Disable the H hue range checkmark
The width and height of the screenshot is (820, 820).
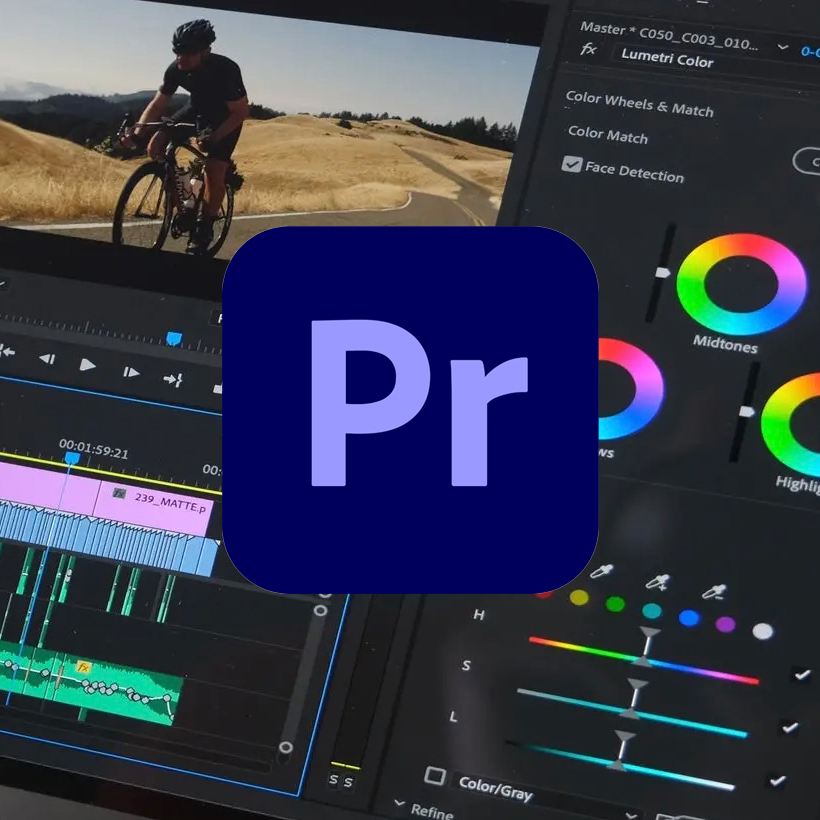click(802, 675)
